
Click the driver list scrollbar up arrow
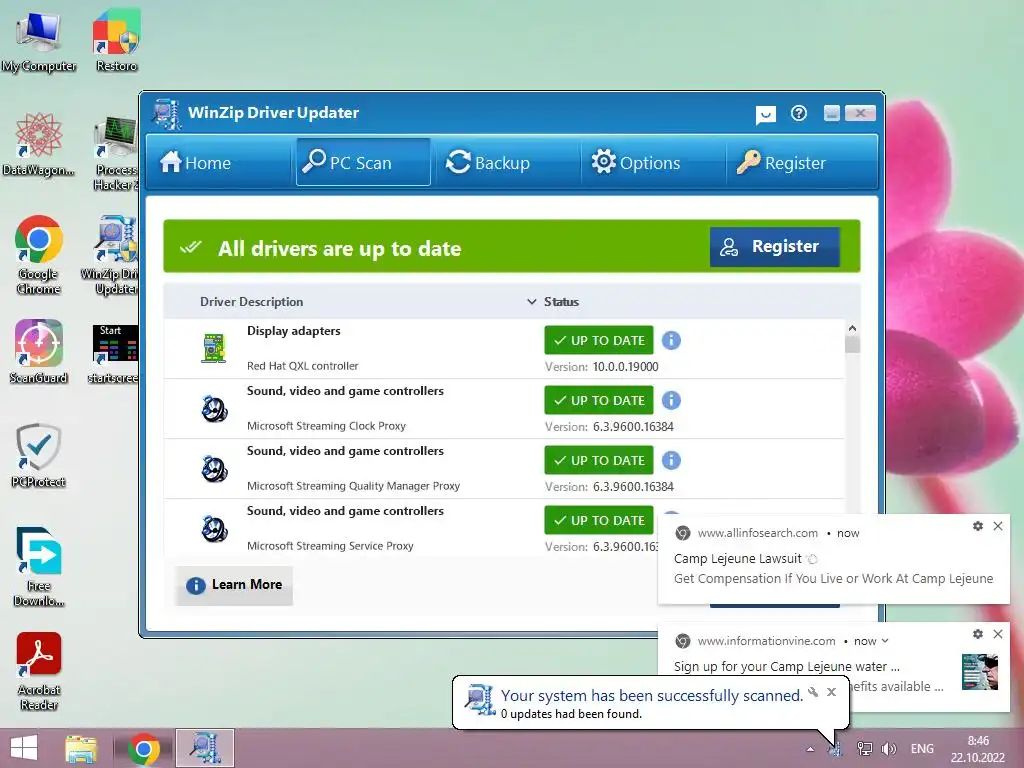pyautogui.click(x=852, y=328)
